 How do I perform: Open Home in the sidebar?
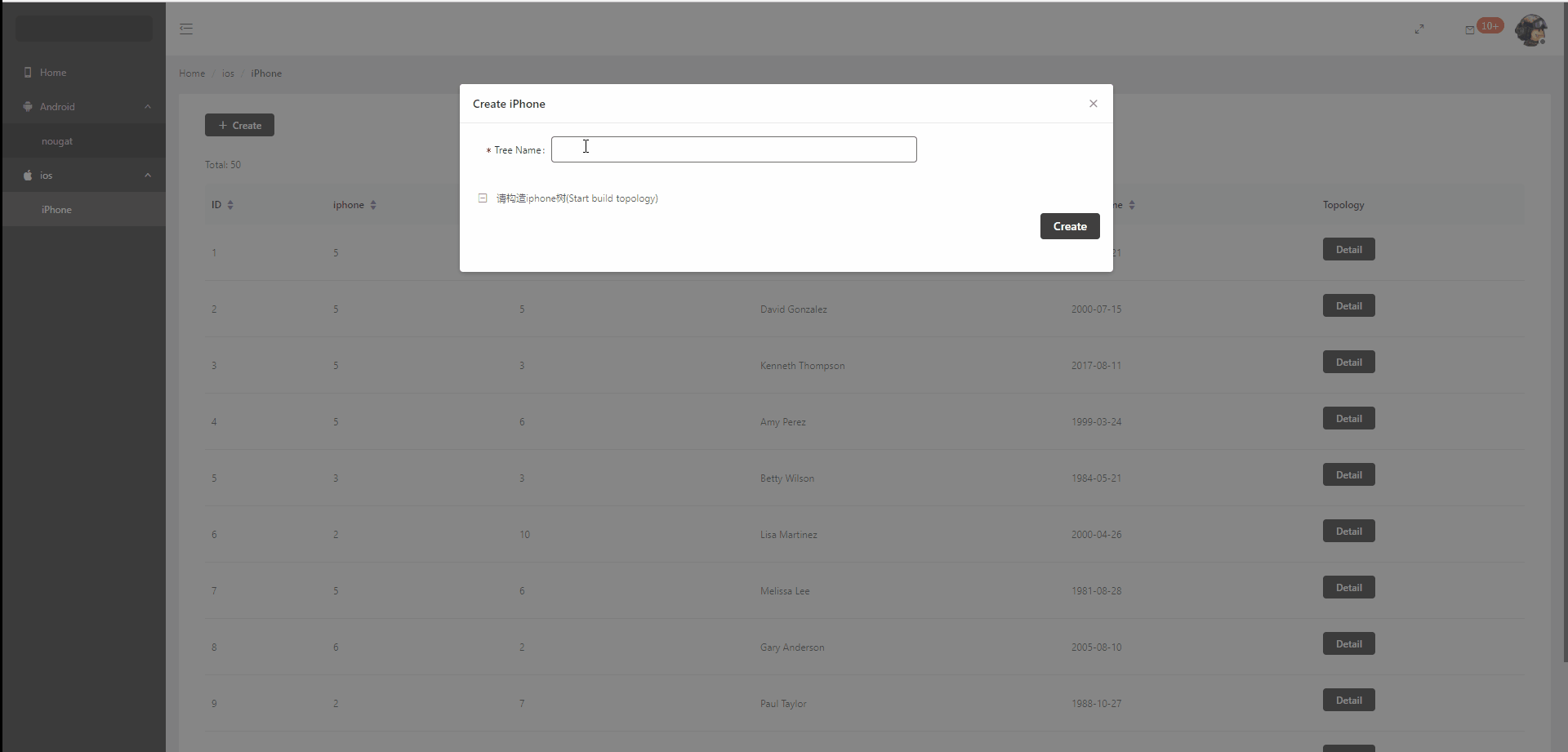click(x=83, y=73)
